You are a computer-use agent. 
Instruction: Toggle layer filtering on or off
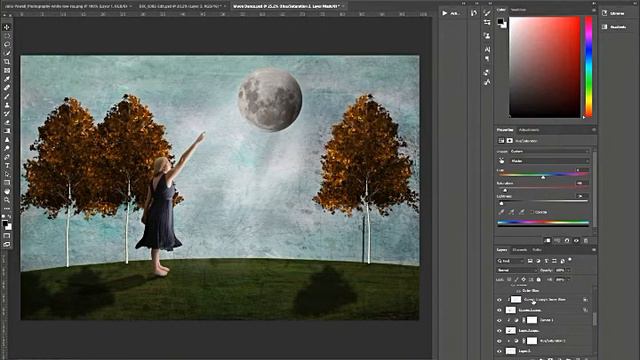(x=570, y=260)
